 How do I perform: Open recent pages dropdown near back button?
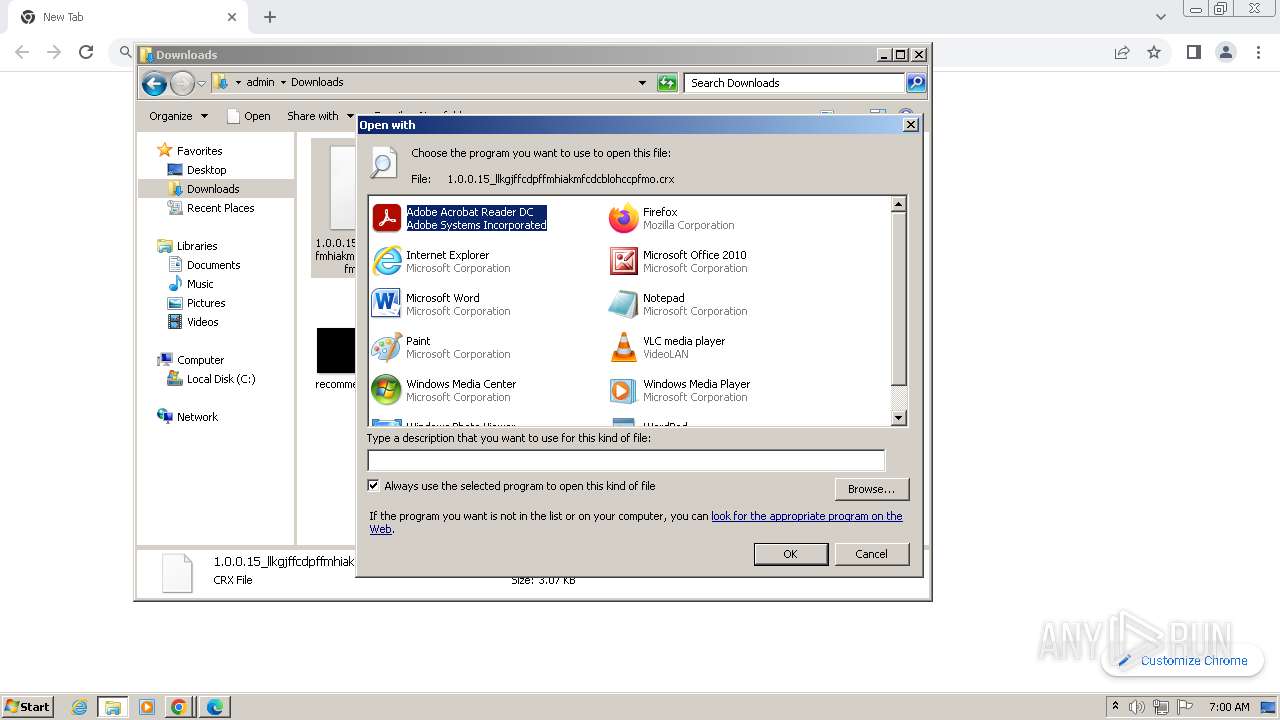click(201, 83)
